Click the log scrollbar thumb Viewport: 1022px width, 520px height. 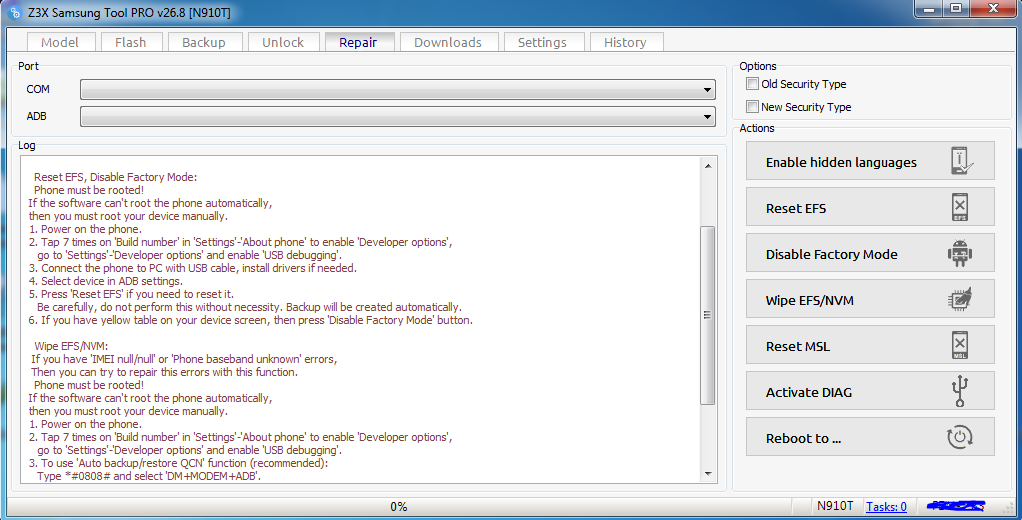708,315
